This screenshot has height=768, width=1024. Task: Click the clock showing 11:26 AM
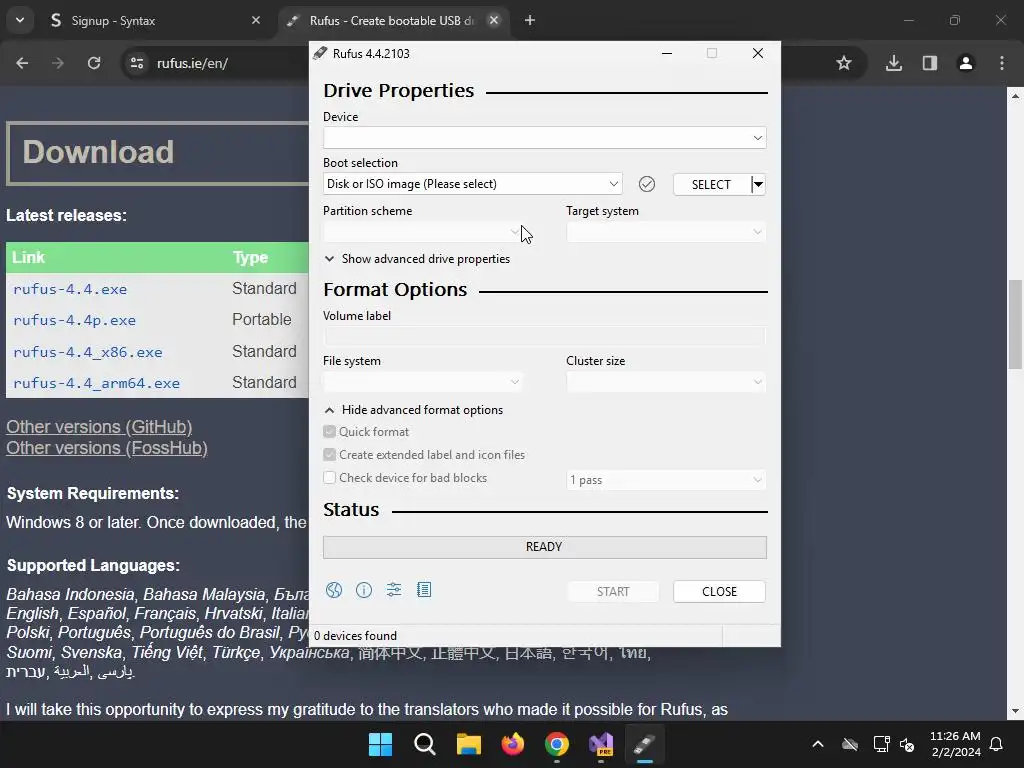955,736
